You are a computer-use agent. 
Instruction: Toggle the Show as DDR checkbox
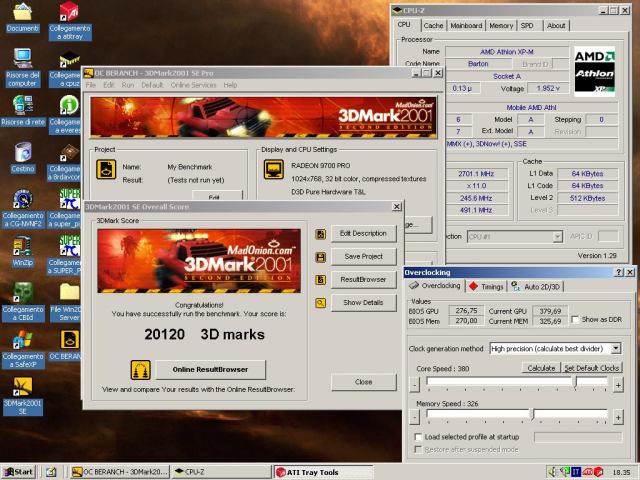pos(575,319)
